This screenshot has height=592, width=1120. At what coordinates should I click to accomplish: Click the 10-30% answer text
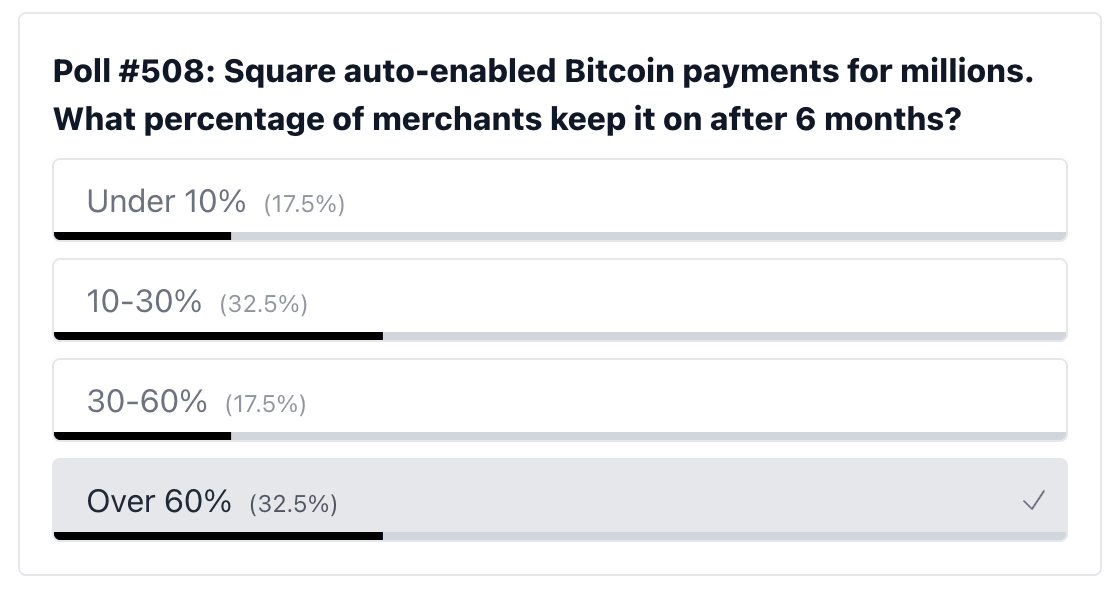point(145,301)
